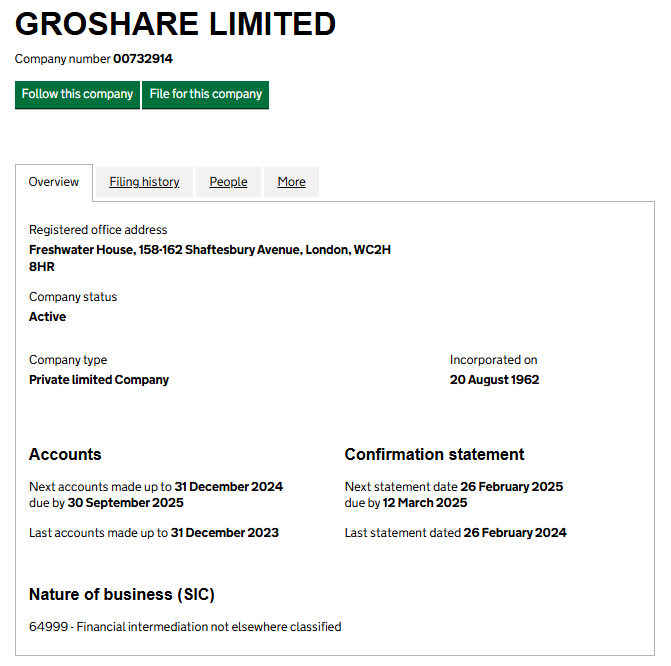The image size is (671, 666).
Task: Click the Private limited Company type text
Action: 99,380
